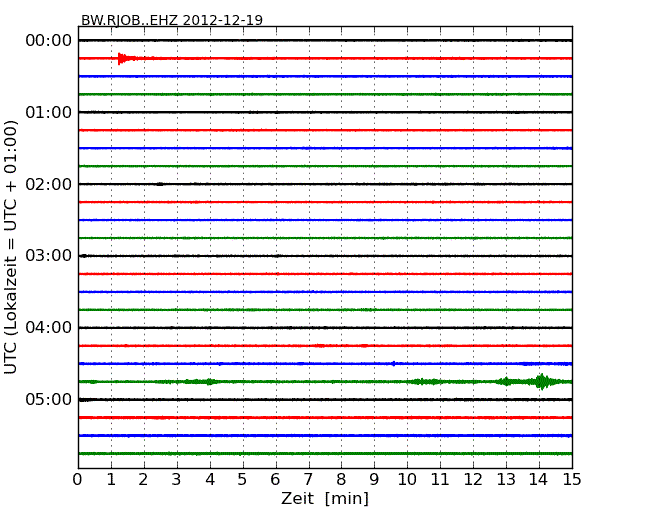Image resolution: width=650 pixels, height=520 pixels.
Task: Click x-axis tick label 2
Action: [x=144, y=479]
